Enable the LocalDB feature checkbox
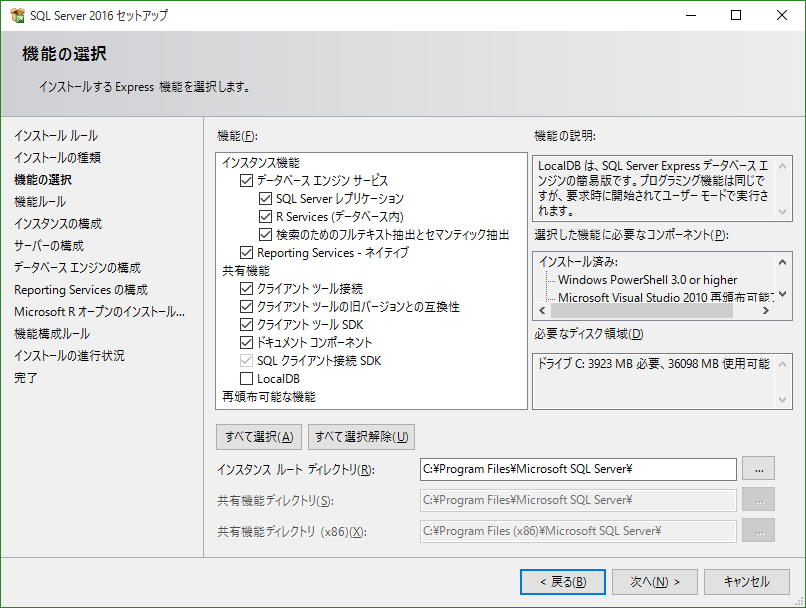Screen dimensions: 806x608 pyautogui.click(x=247, y=379)
